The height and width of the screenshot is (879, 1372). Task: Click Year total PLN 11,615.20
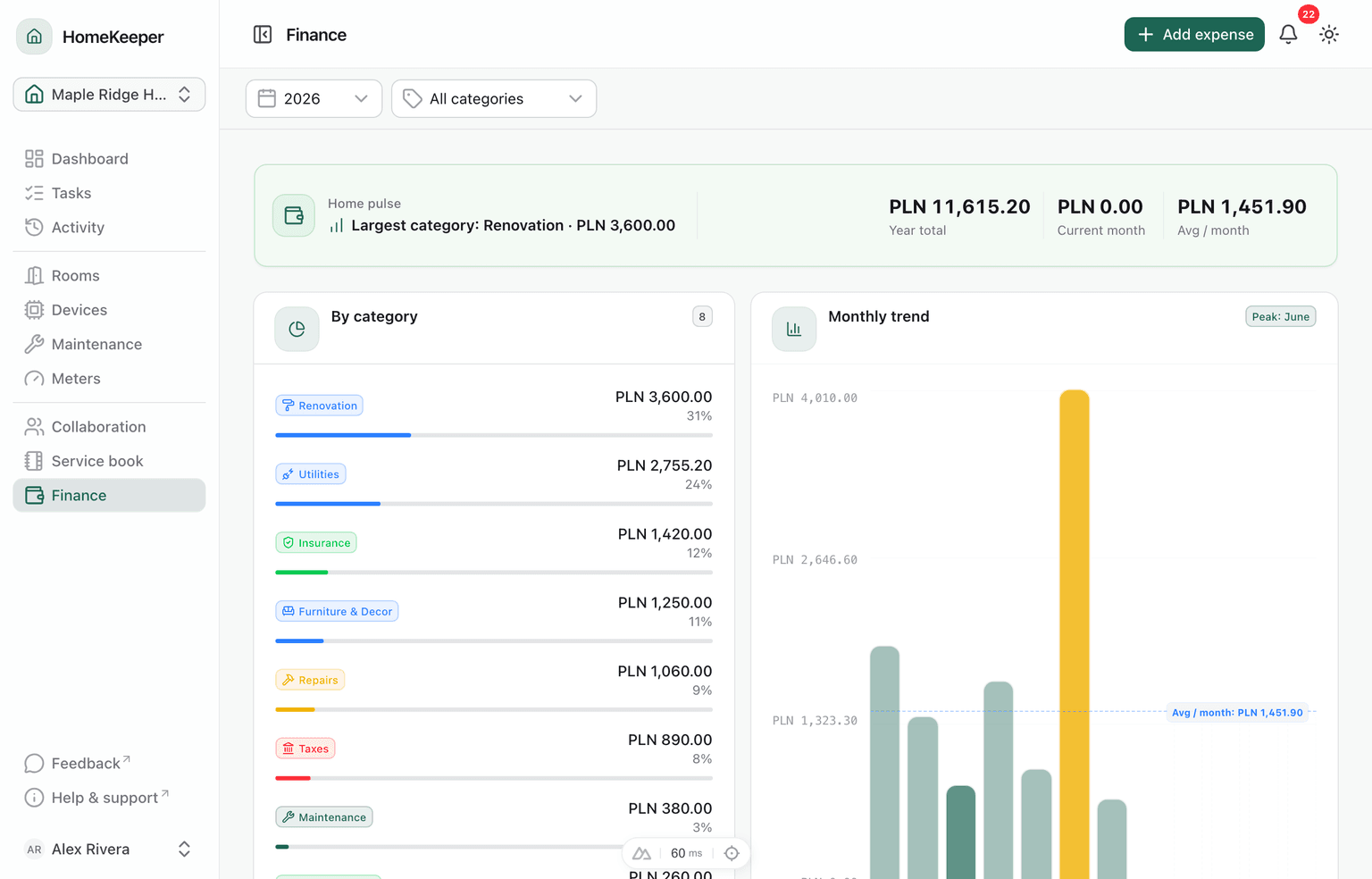(x=959, y=216)
